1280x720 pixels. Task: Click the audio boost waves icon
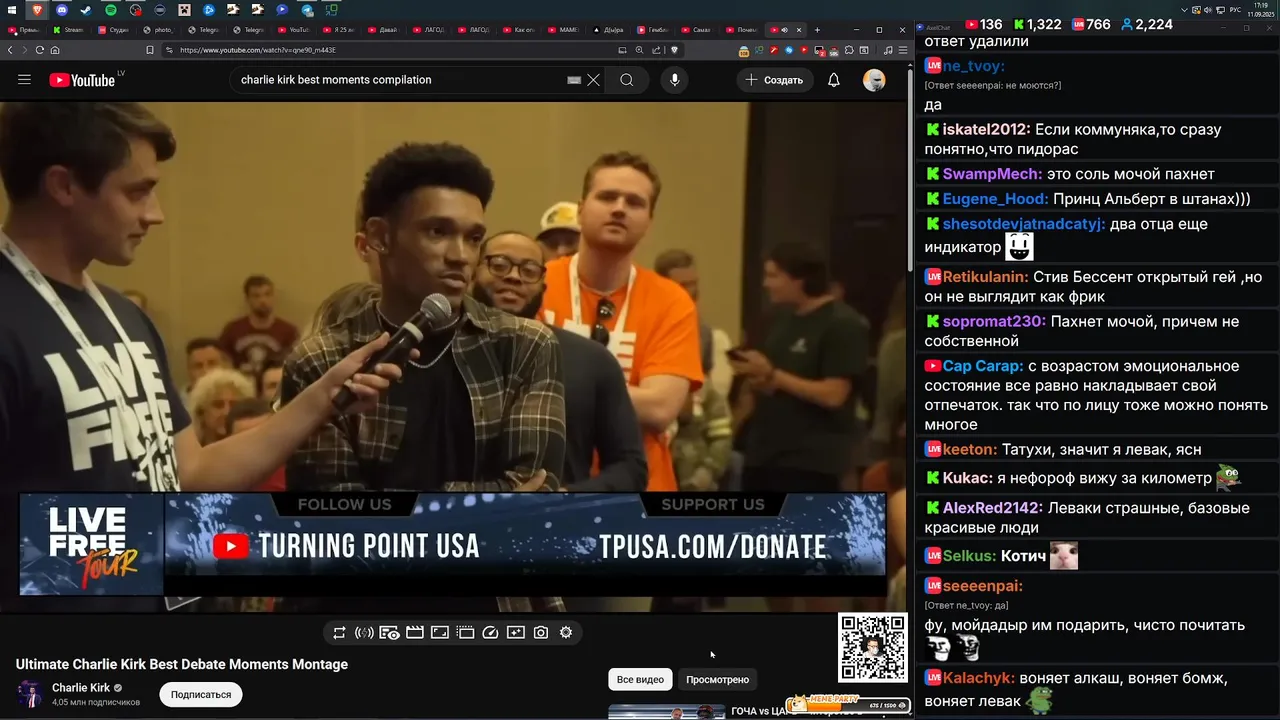(x=364, y=633)
